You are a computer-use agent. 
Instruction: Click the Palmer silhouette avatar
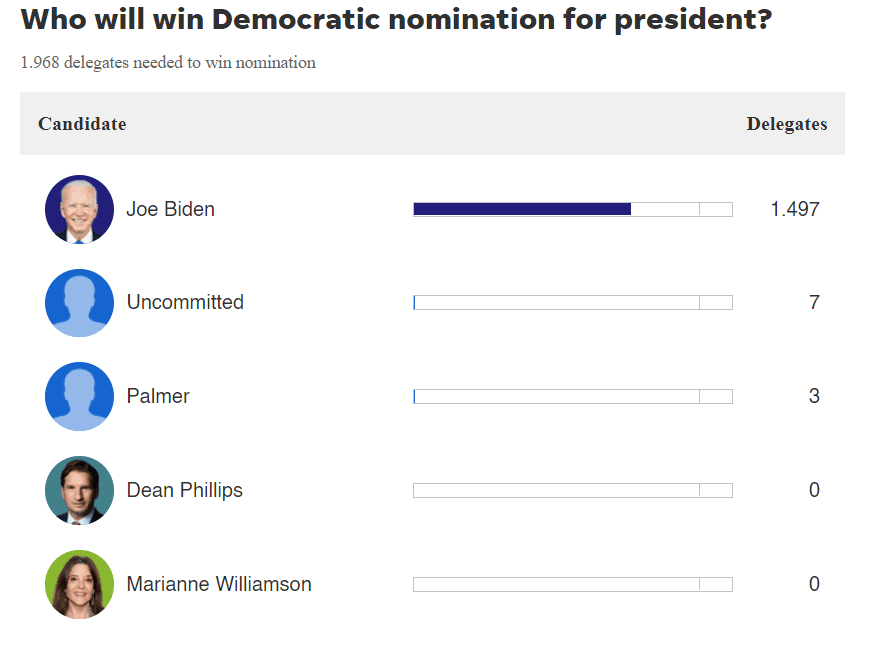(79, 396)
